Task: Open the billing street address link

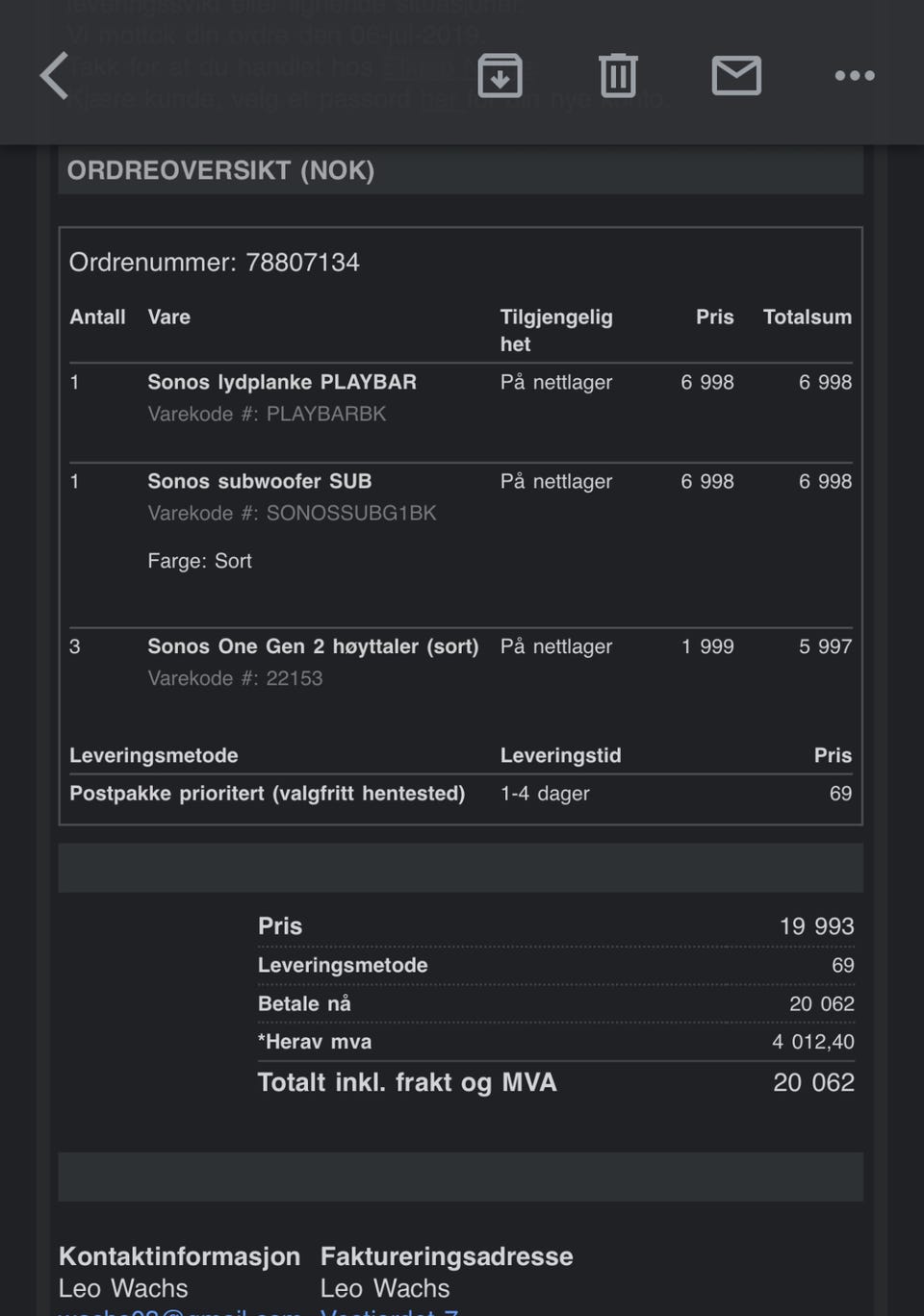Action: pos(389,1310)
